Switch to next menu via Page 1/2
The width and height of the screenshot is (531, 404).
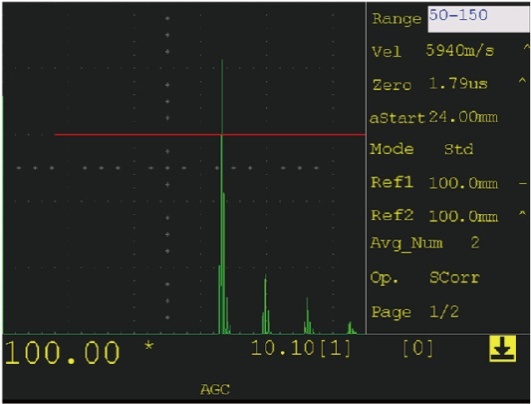415,312
